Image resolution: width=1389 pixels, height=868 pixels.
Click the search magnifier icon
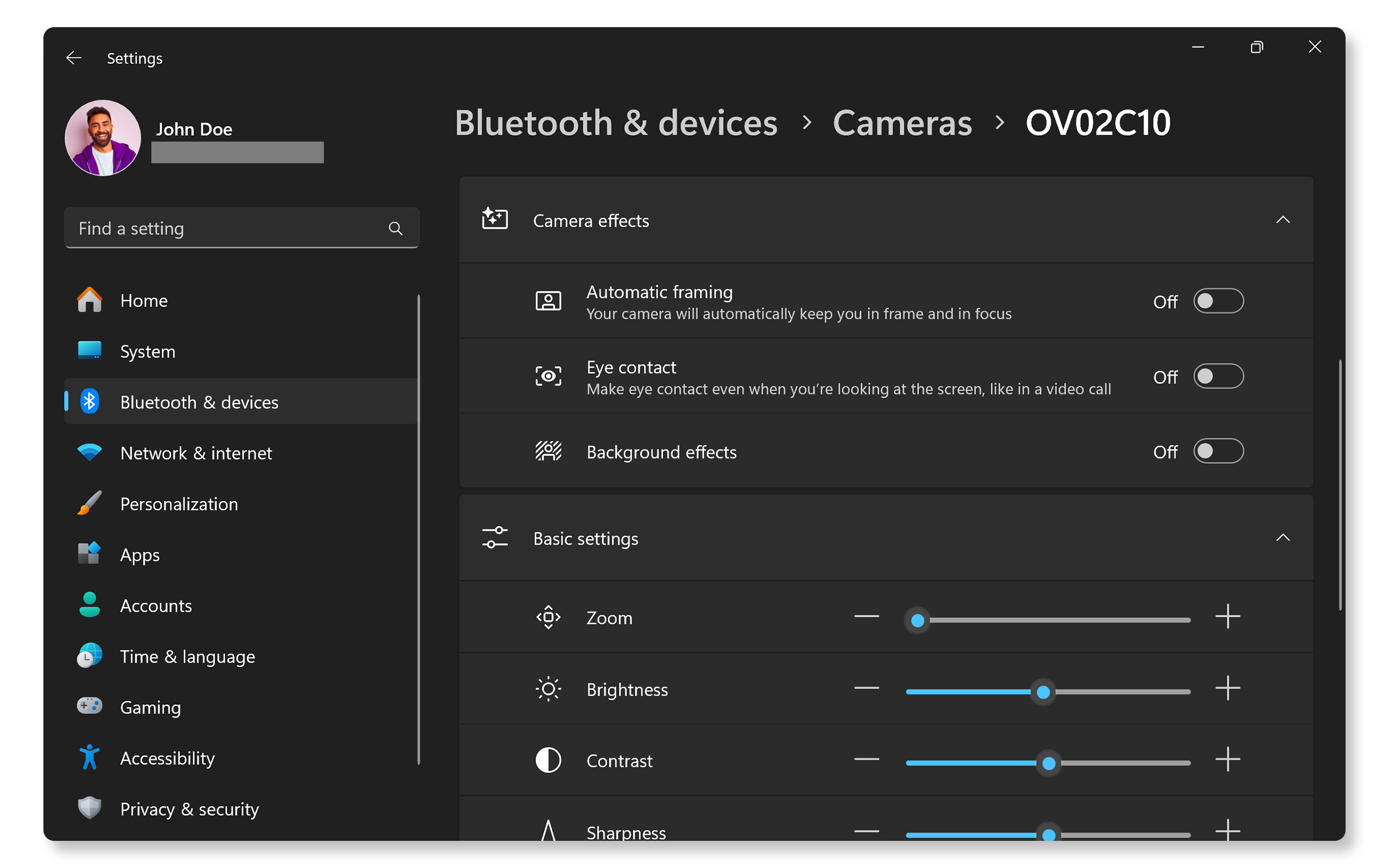[x=396, y=228]
